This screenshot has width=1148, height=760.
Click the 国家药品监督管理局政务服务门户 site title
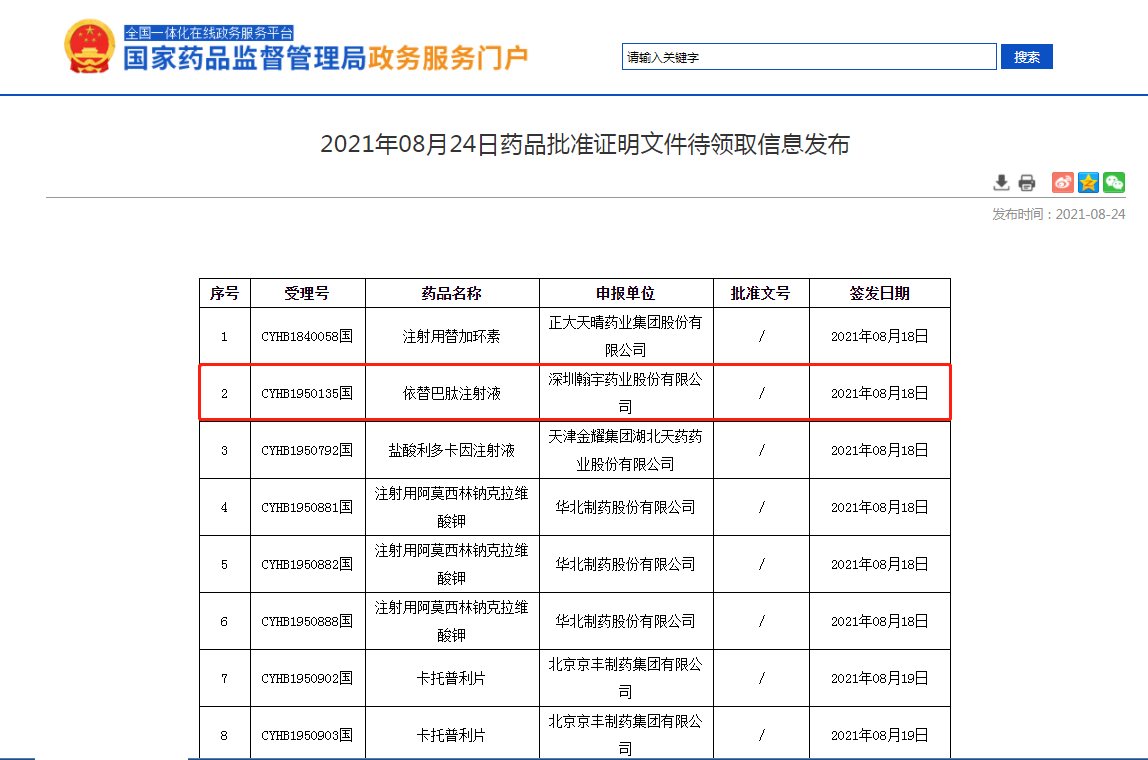(x=325, y=58)
